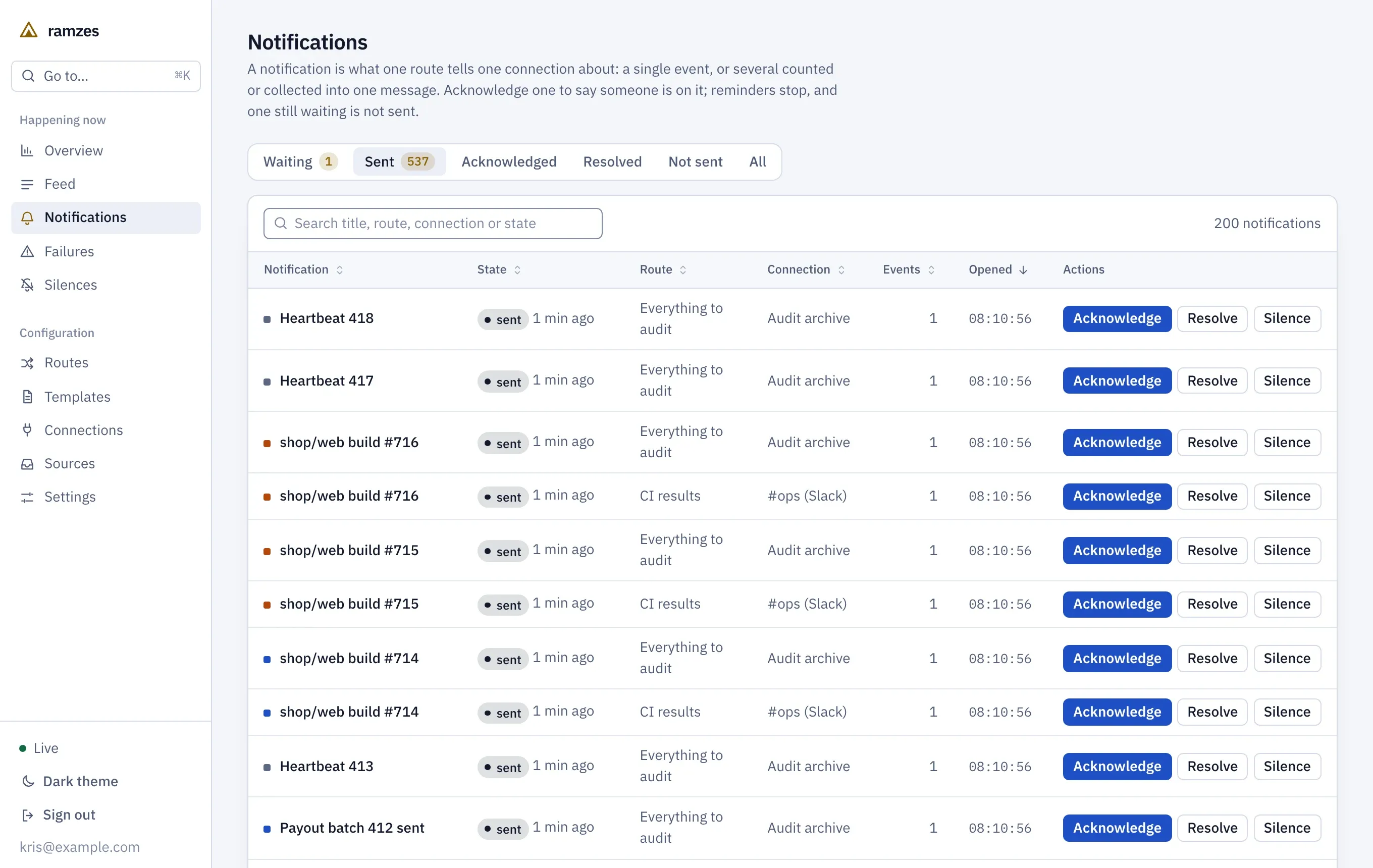Click the Sign out arrow icon
Screen dimensions: 1373x868
tap(27, 815)
